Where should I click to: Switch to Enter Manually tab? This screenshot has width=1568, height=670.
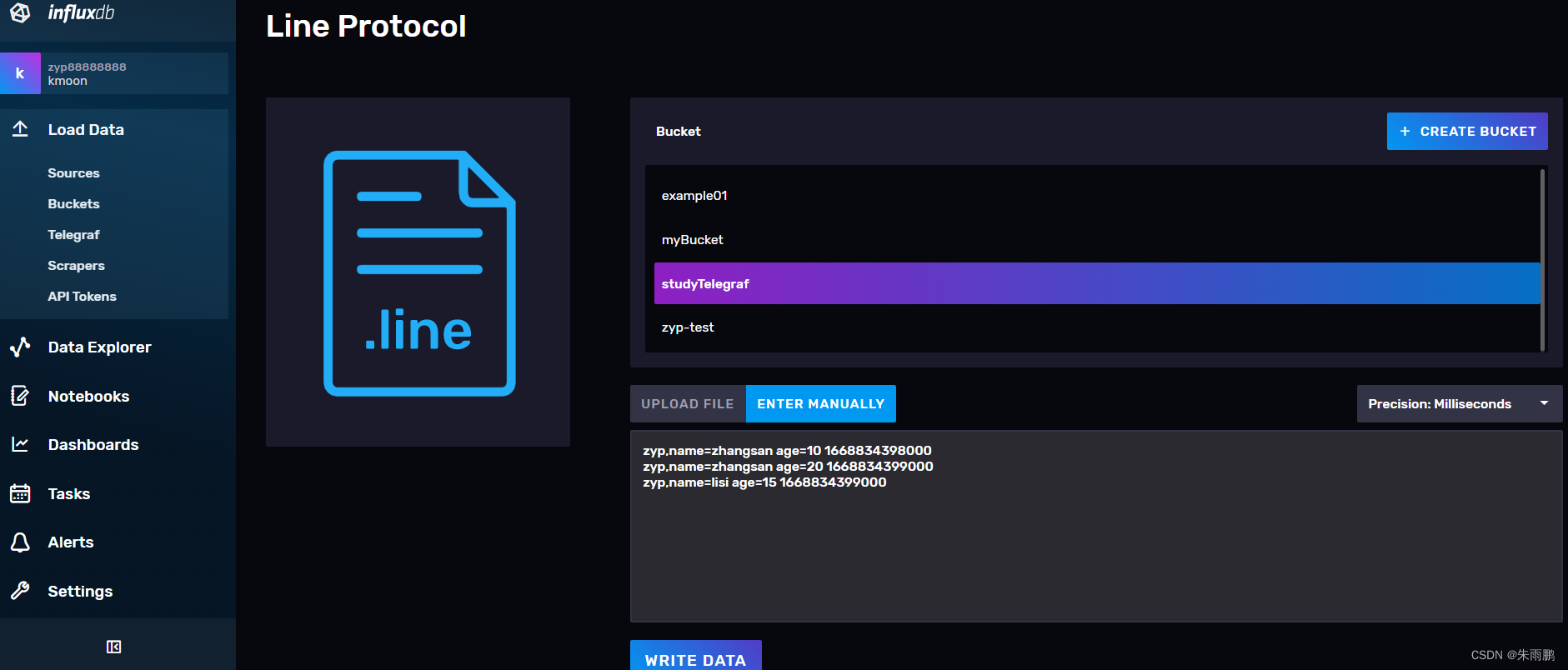(821, 404)
